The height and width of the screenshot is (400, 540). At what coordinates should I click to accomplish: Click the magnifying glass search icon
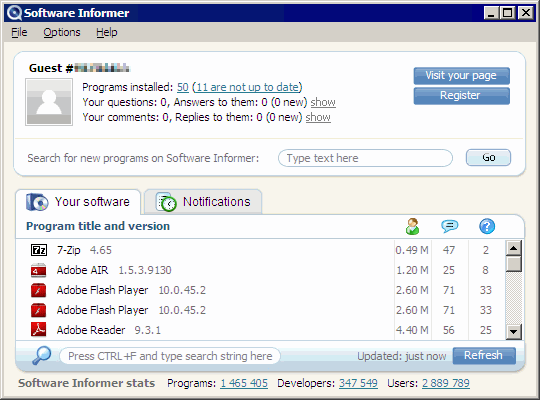point(41,356)
